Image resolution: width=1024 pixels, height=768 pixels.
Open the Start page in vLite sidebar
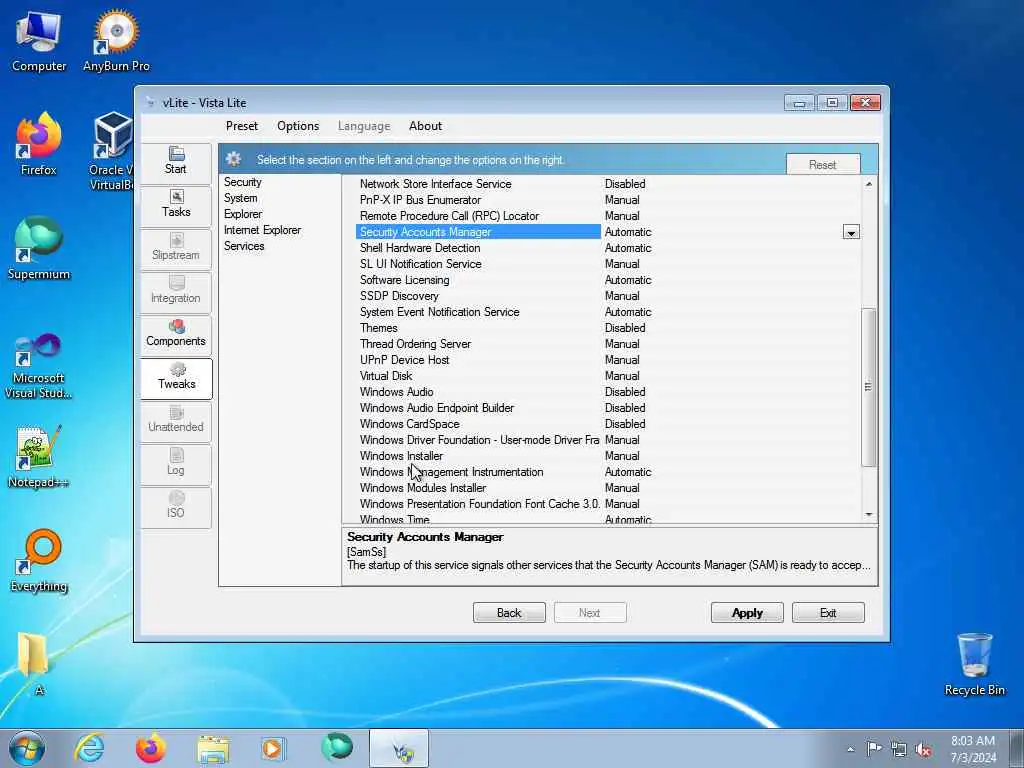[x=176, y=161]
